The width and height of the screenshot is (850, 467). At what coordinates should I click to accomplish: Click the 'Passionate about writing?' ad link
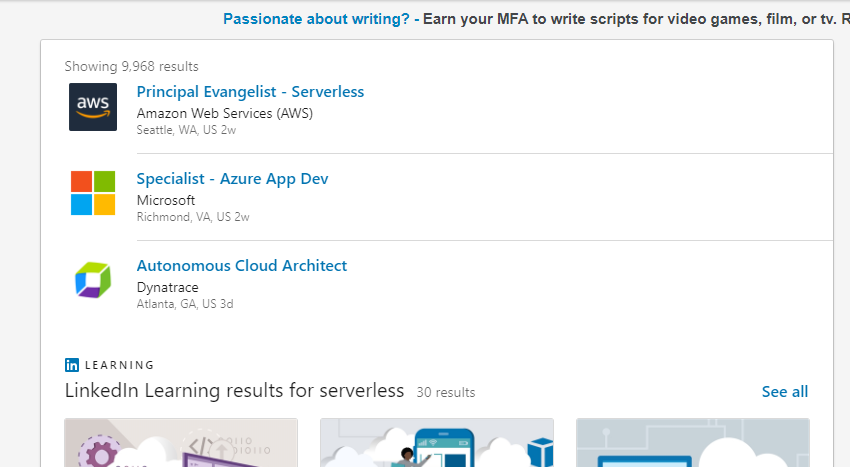tap(315, 19)
